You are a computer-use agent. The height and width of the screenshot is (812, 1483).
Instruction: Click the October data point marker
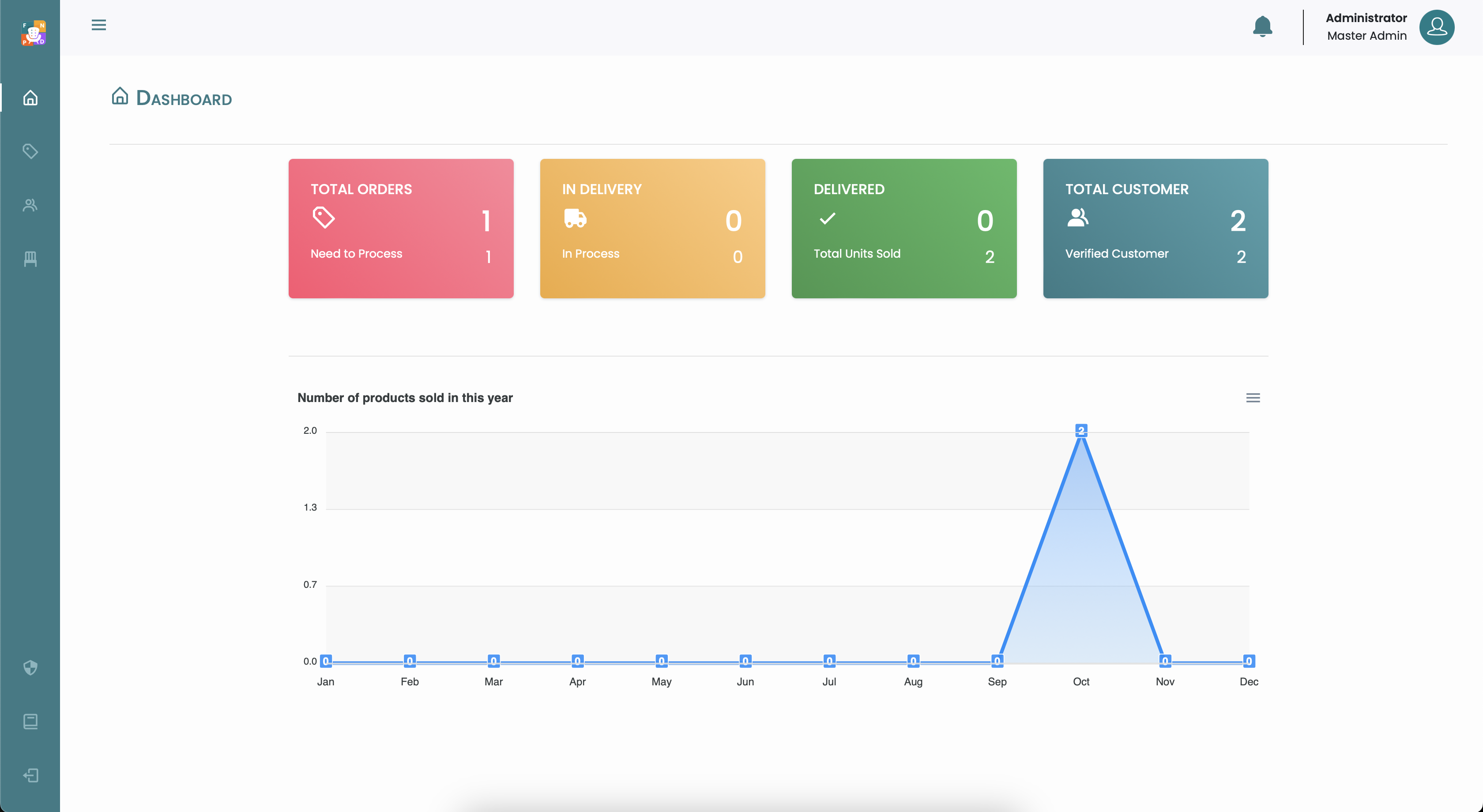click(x=1081, y=430)
